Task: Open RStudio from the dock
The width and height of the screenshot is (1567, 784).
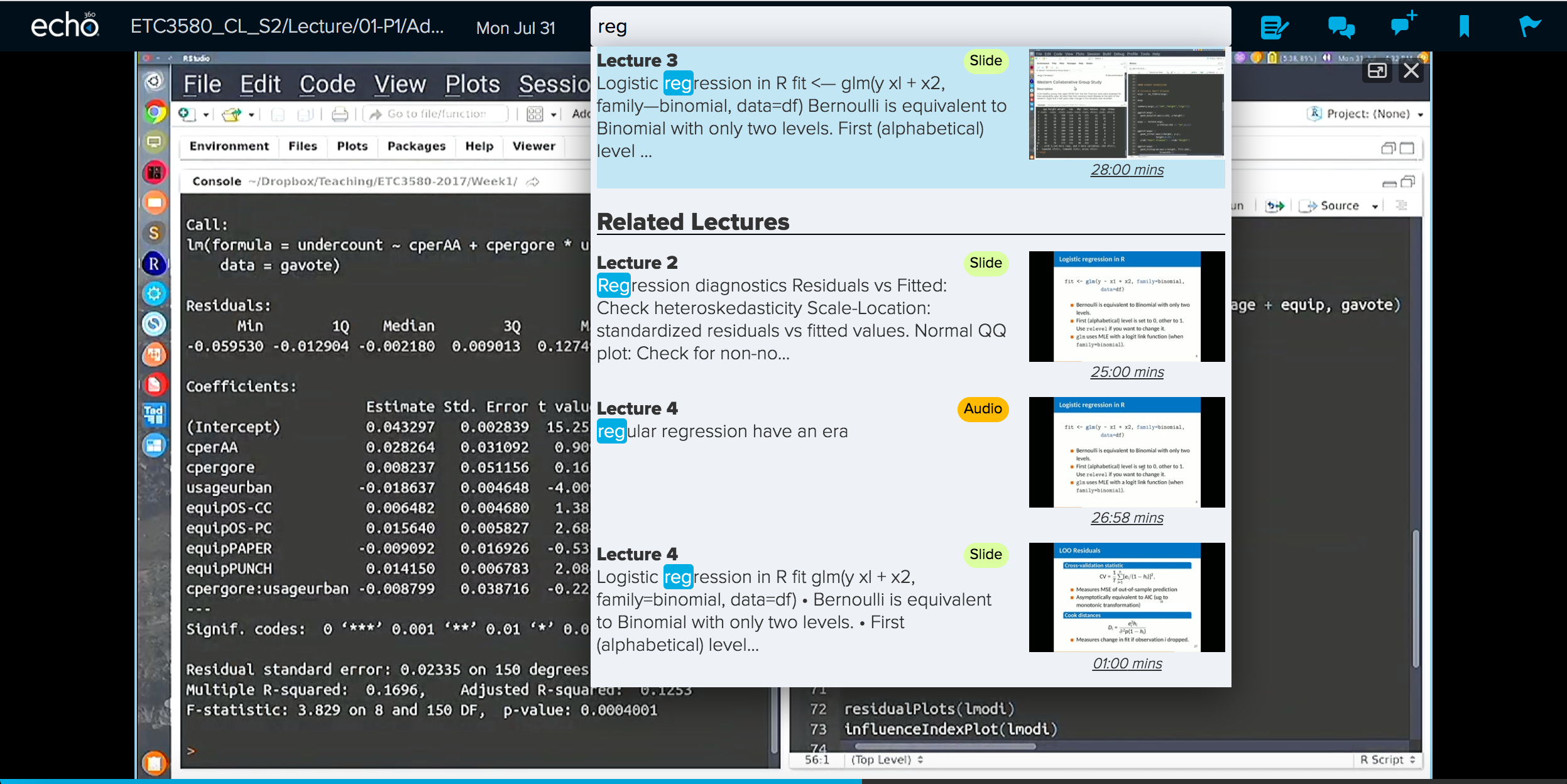Action: [x=154, y=264]
